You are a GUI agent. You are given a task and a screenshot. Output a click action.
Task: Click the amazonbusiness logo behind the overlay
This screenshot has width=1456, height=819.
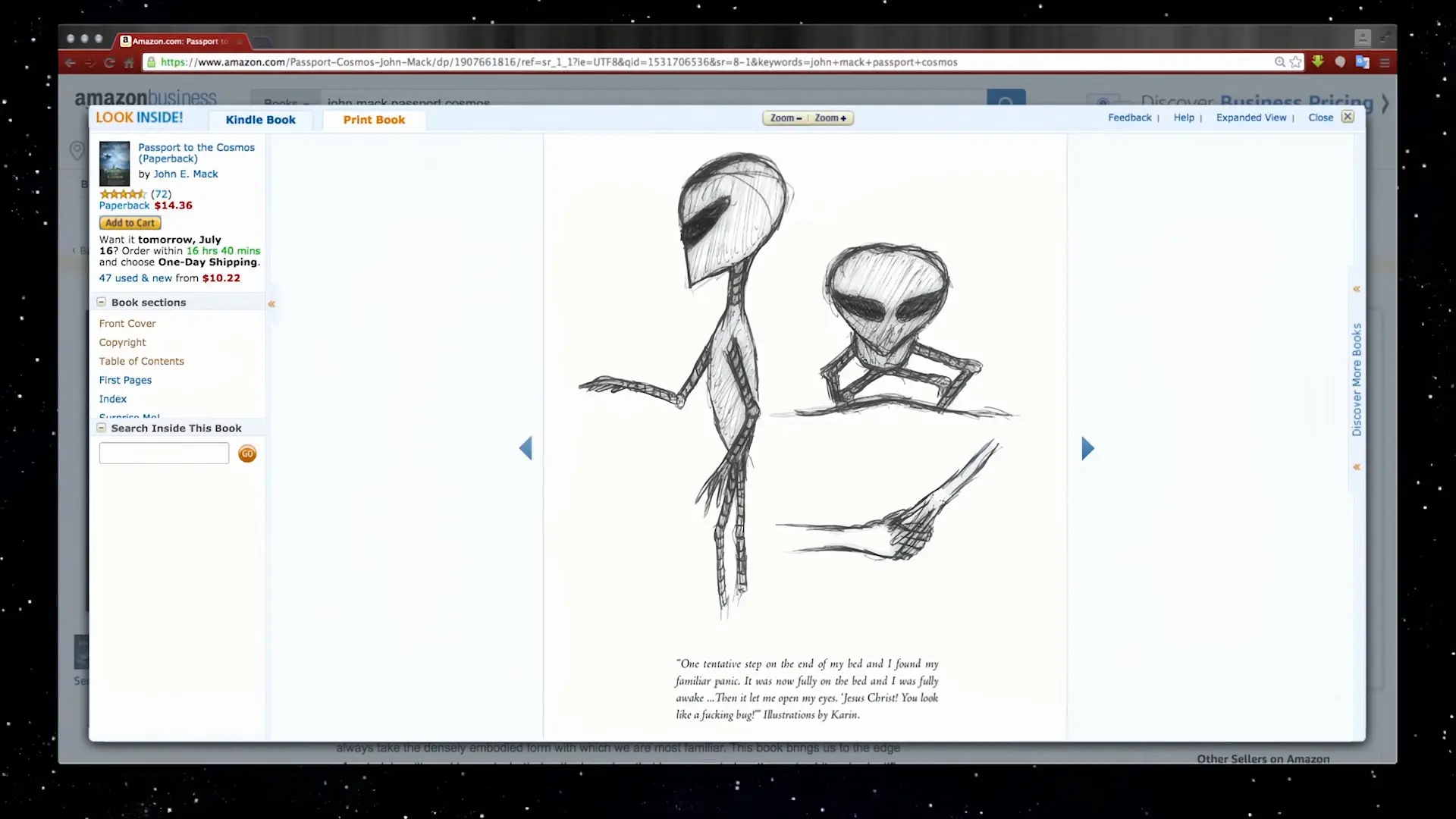(x=146, y=98)
